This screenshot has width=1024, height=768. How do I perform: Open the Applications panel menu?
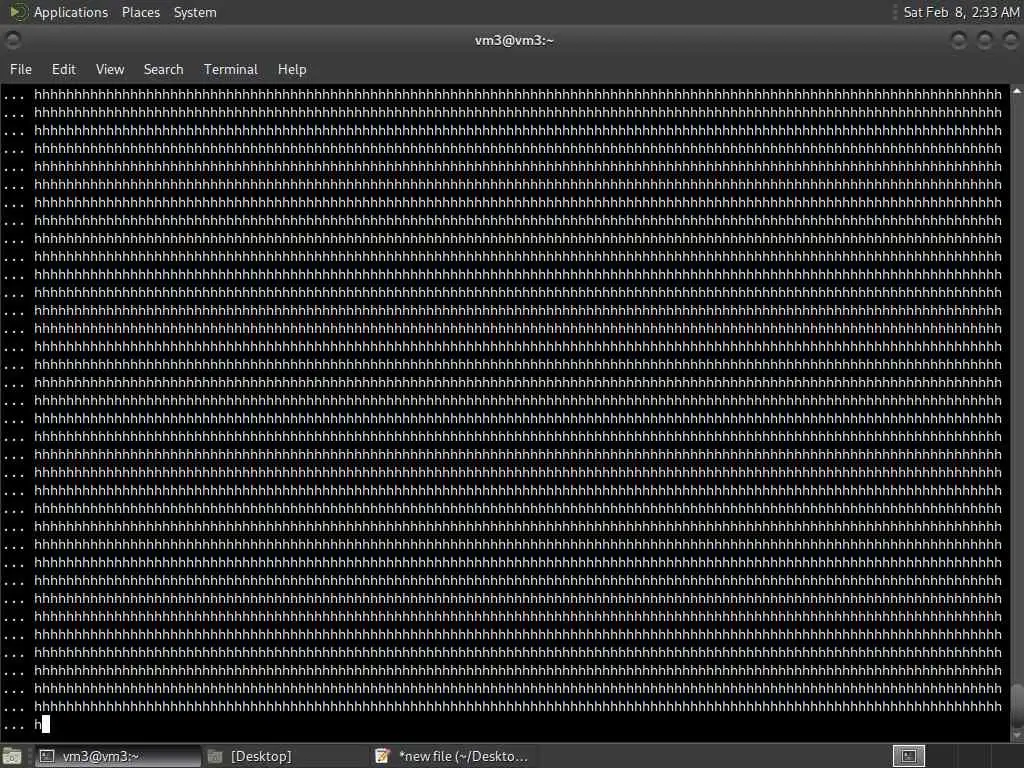71,12
